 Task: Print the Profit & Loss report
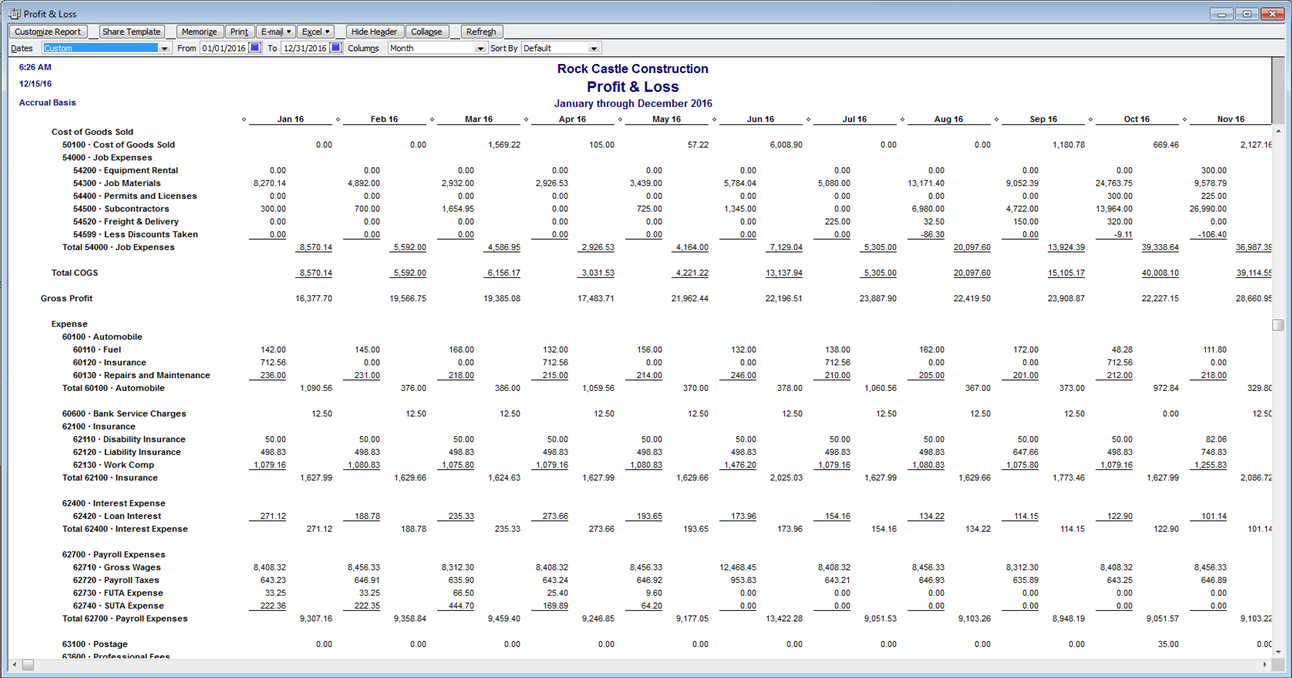click(x=239, y=32)
